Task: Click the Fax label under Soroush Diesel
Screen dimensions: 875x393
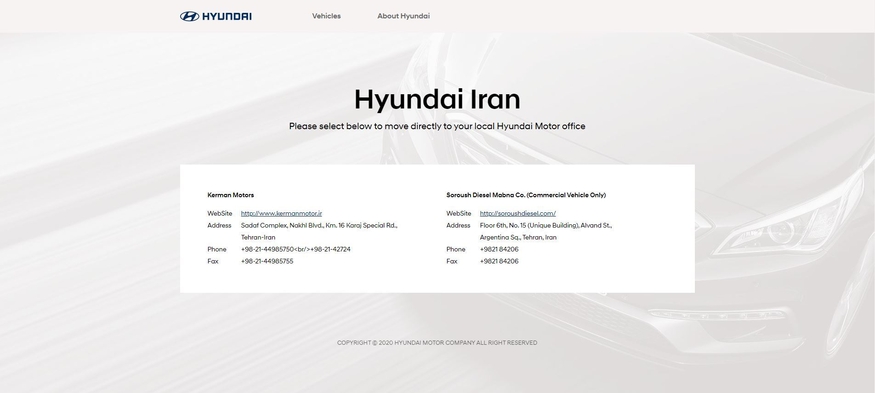Action: click(451, 261)
